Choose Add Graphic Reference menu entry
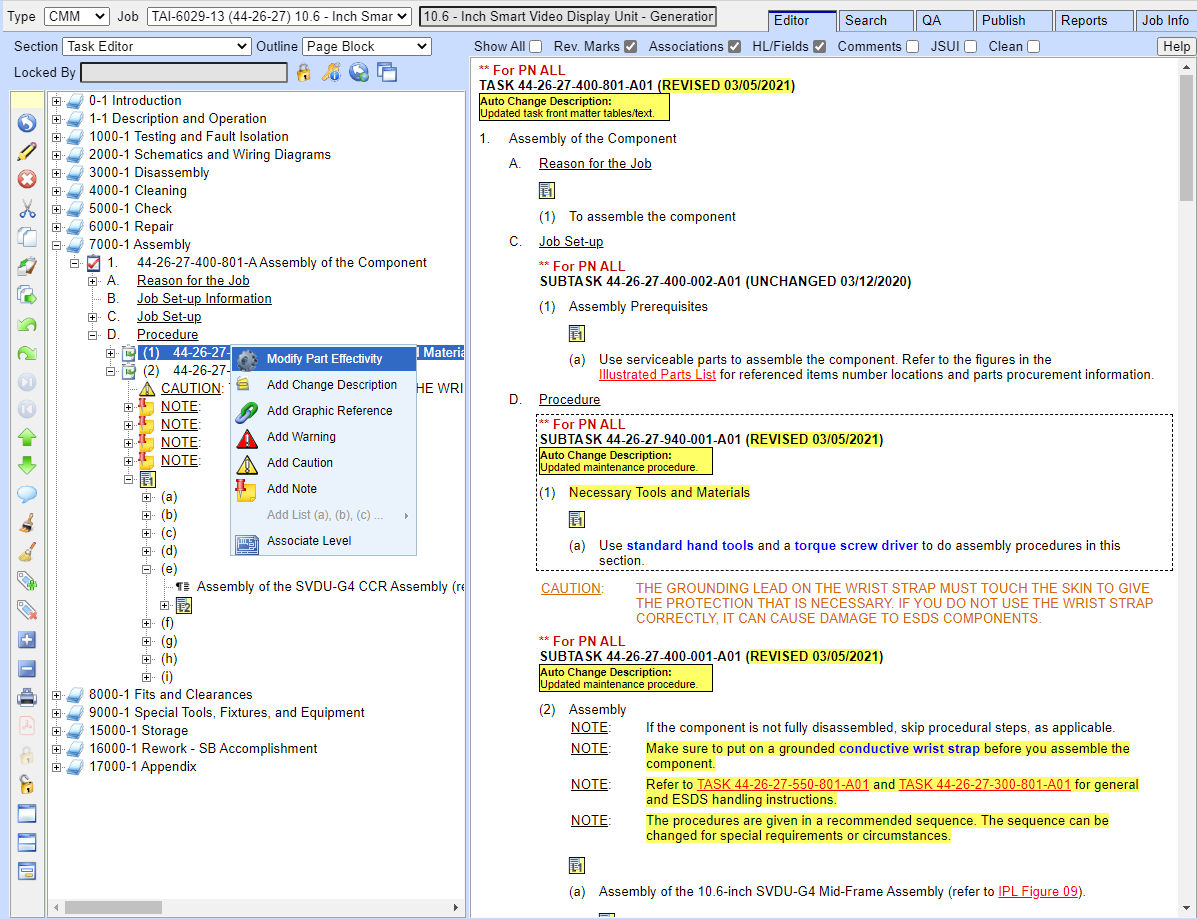Screen dimensions: 1197x919 coord(324,411)
